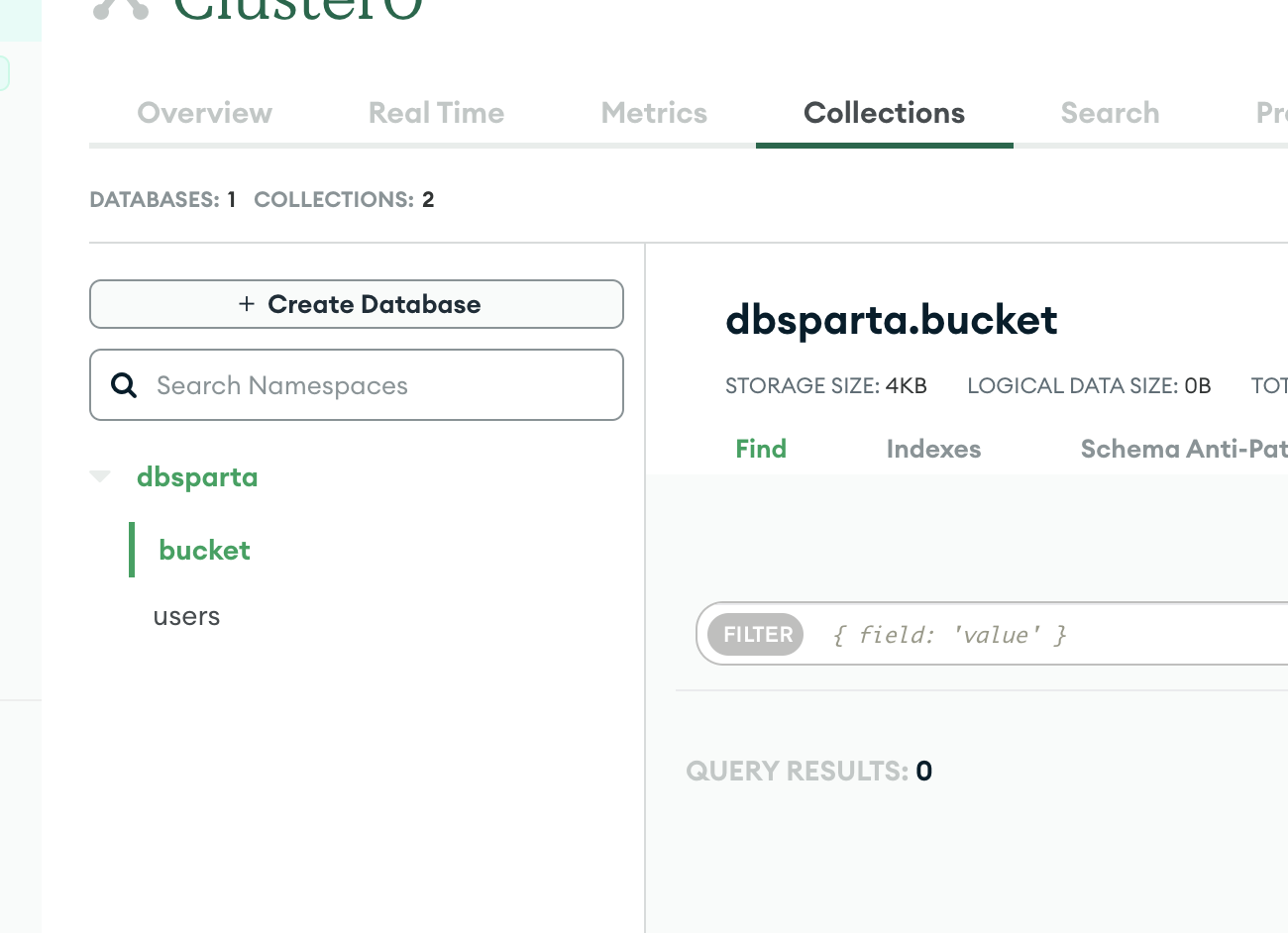The width and height of the screenshot is (1288, 933).
Task: Click the magnifier icon in Search Namespaces
Action: tap(124, 385)
